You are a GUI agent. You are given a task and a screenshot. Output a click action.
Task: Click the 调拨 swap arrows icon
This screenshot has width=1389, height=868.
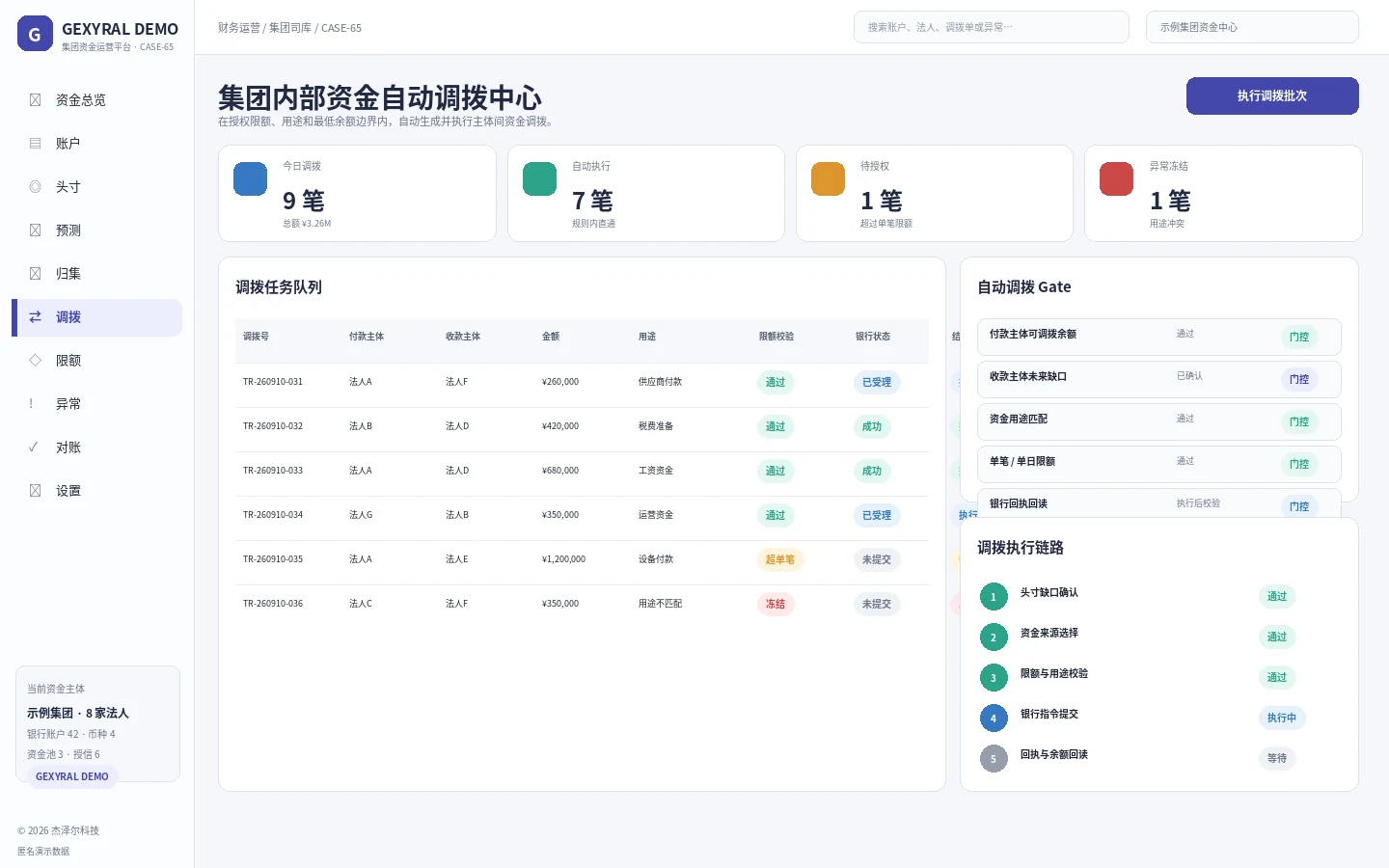[x=35, y=317]
